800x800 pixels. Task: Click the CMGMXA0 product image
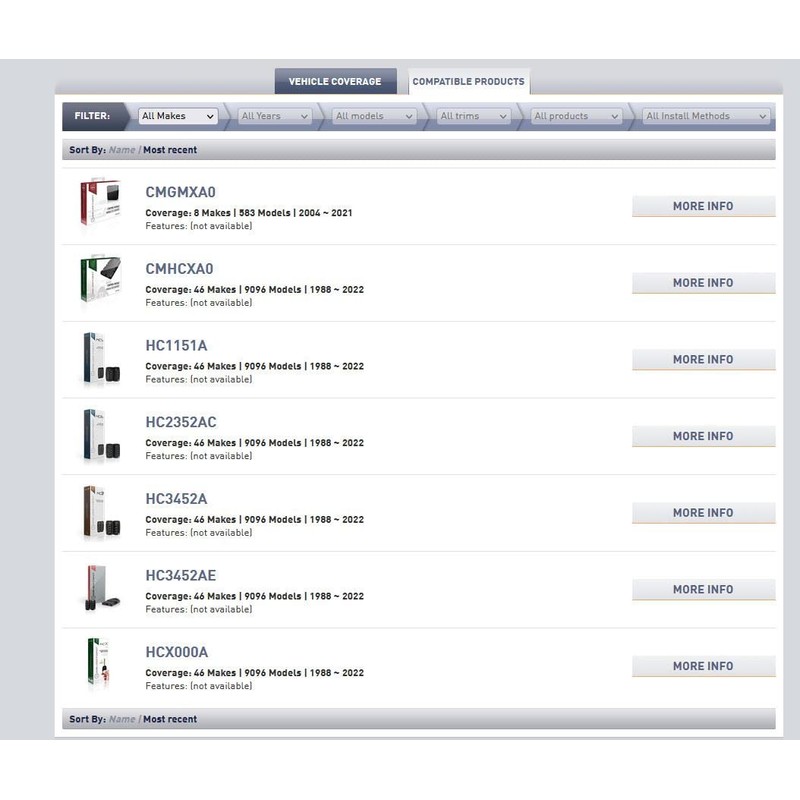101,202
